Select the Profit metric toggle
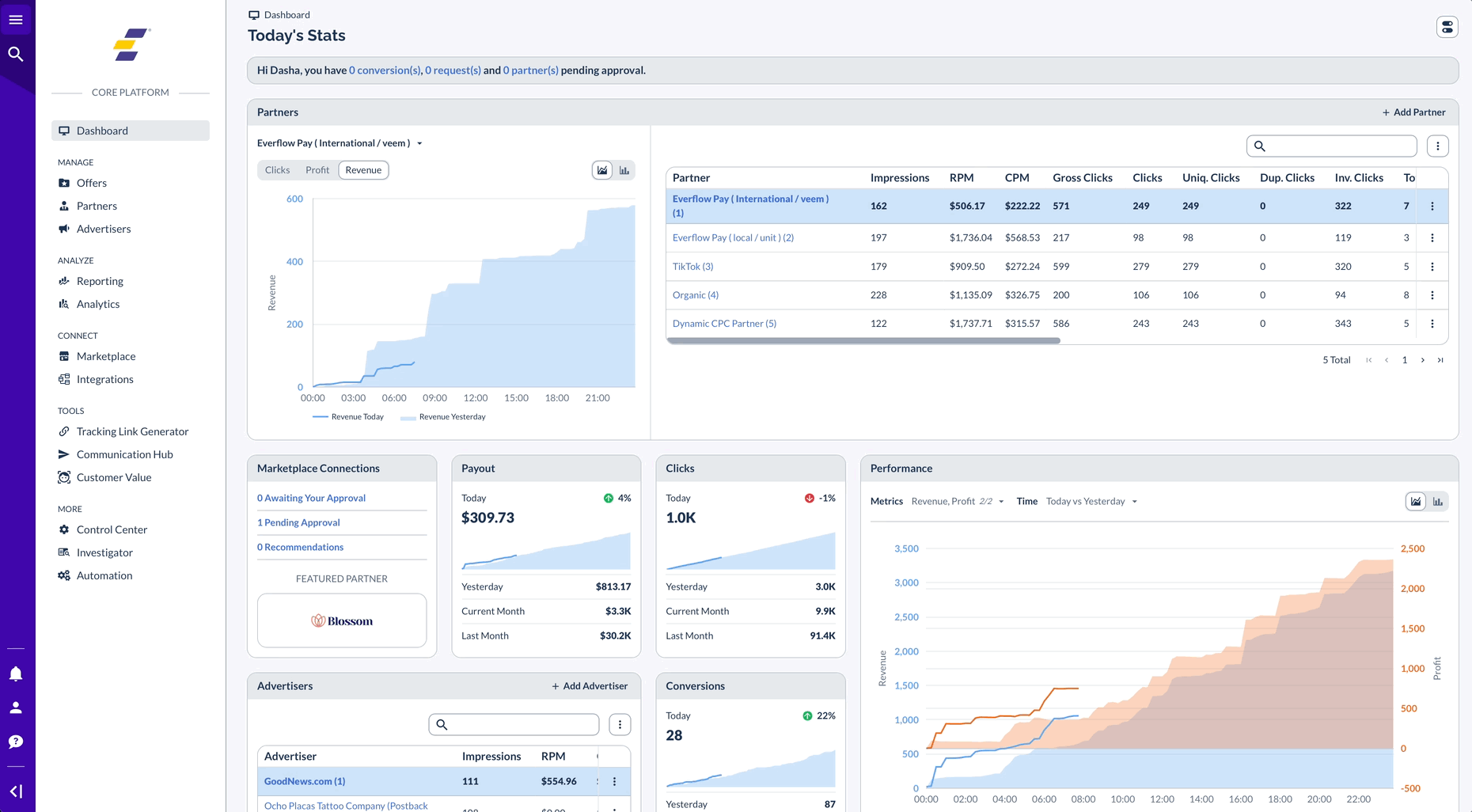The width and height of the screenshot is (1472, 812). (x=317, y=169)
